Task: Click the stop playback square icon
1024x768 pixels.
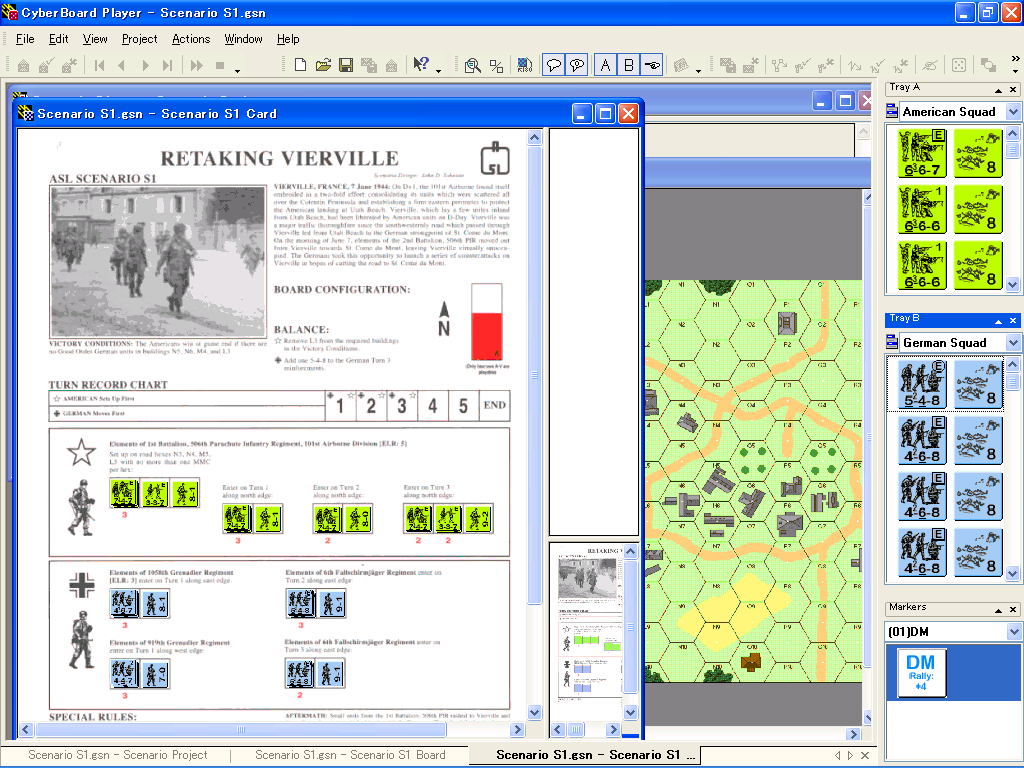Action: (x=220, y=65)
